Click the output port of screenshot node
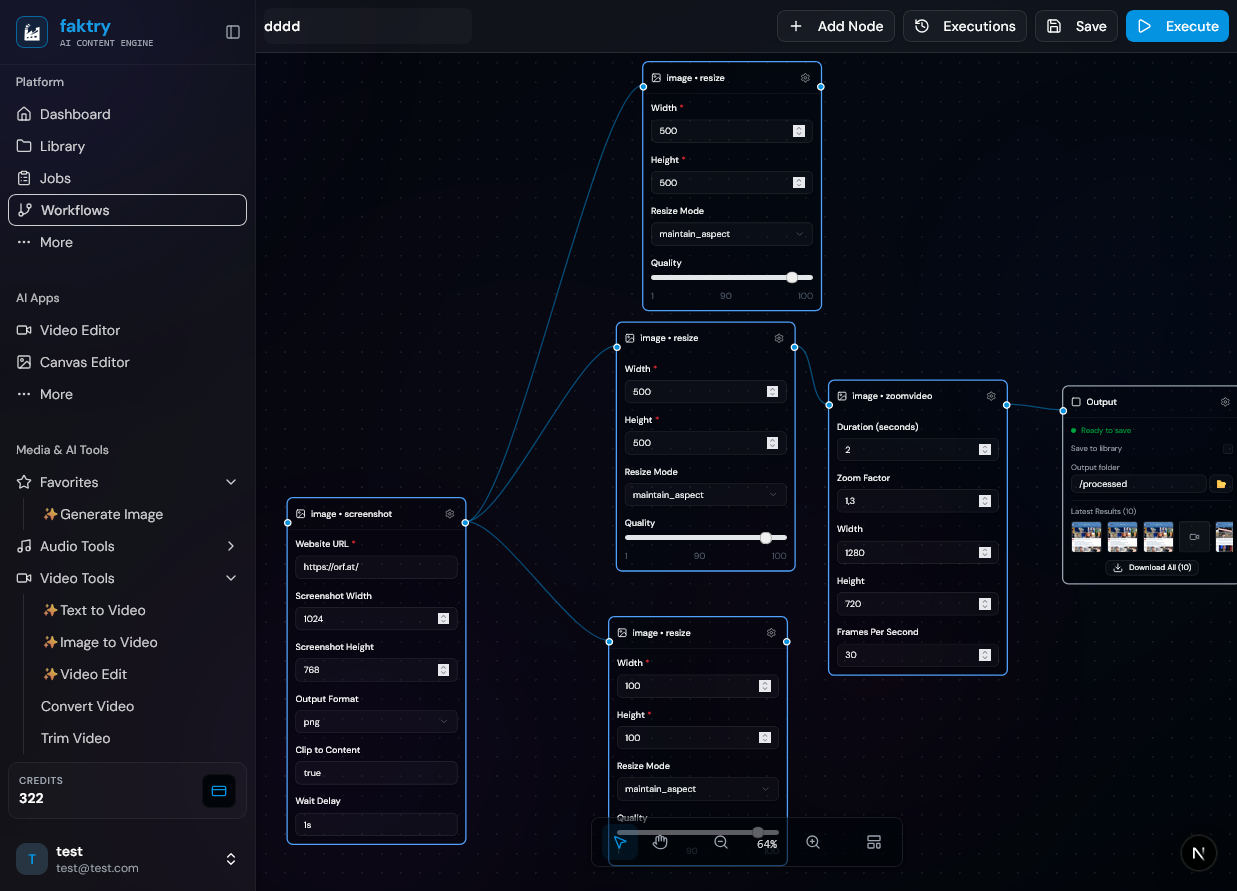Image resolution: width=1237 pixels, height=891 pixels. pyautogui.click(x=465, y=522)
